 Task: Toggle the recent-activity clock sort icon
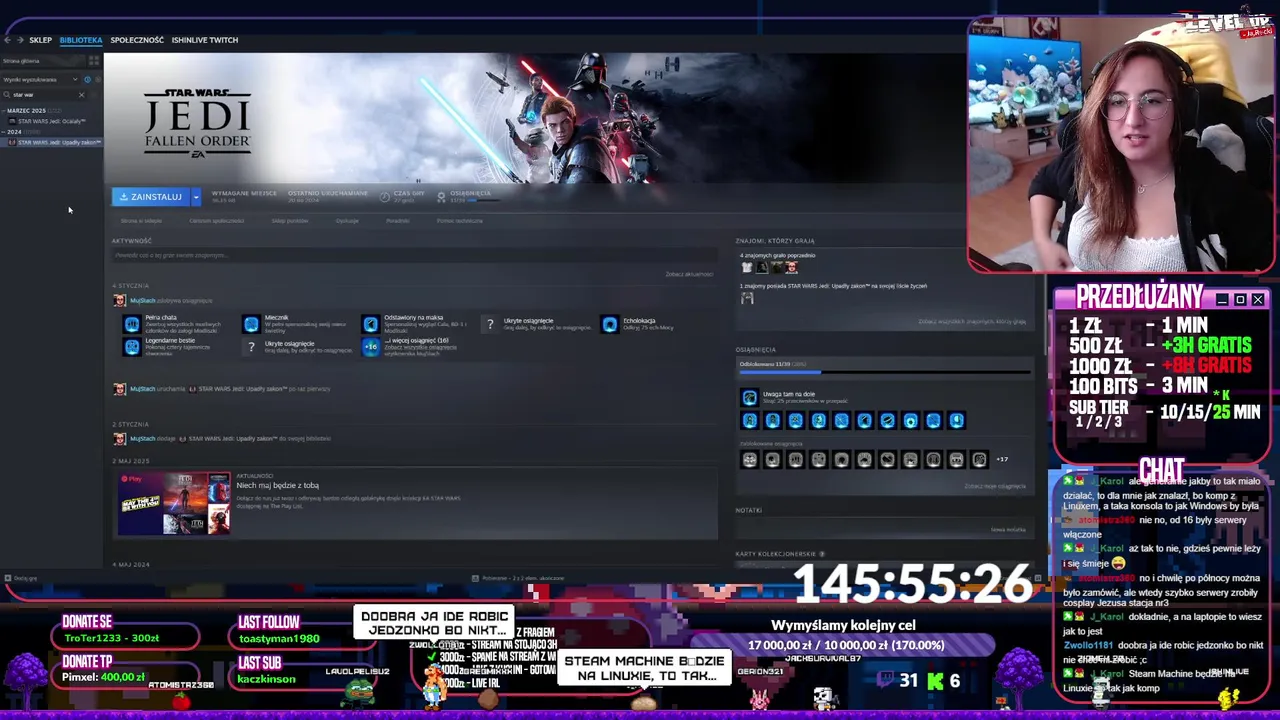tap(87, 79)
